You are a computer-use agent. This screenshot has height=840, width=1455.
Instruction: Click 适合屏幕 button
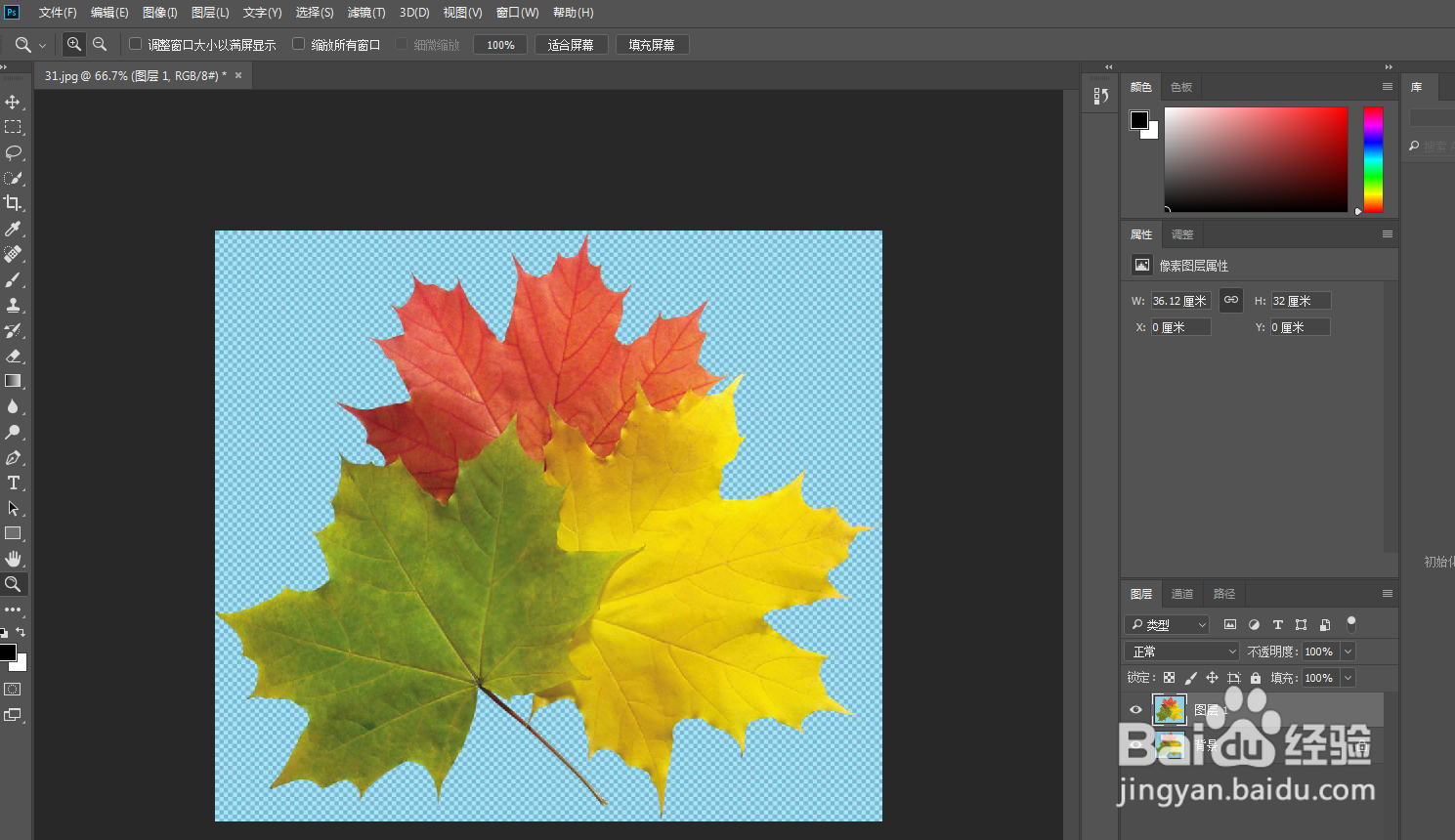[571, 45]
